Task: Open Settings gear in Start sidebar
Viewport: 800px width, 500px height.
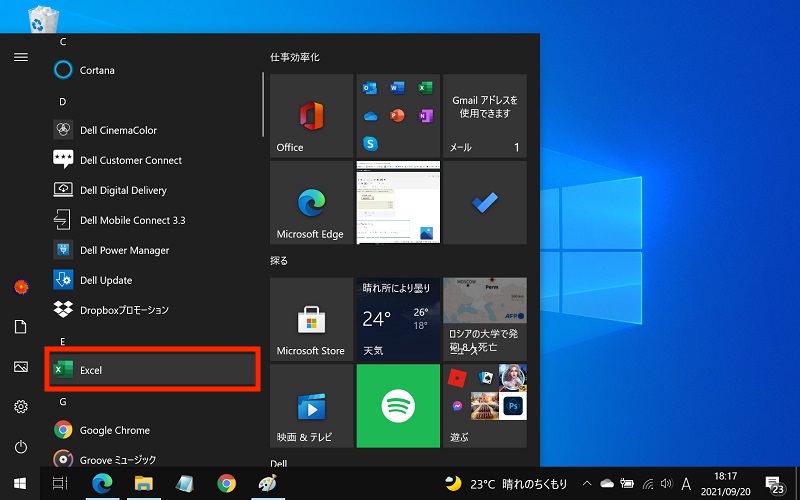Action: 20,407
